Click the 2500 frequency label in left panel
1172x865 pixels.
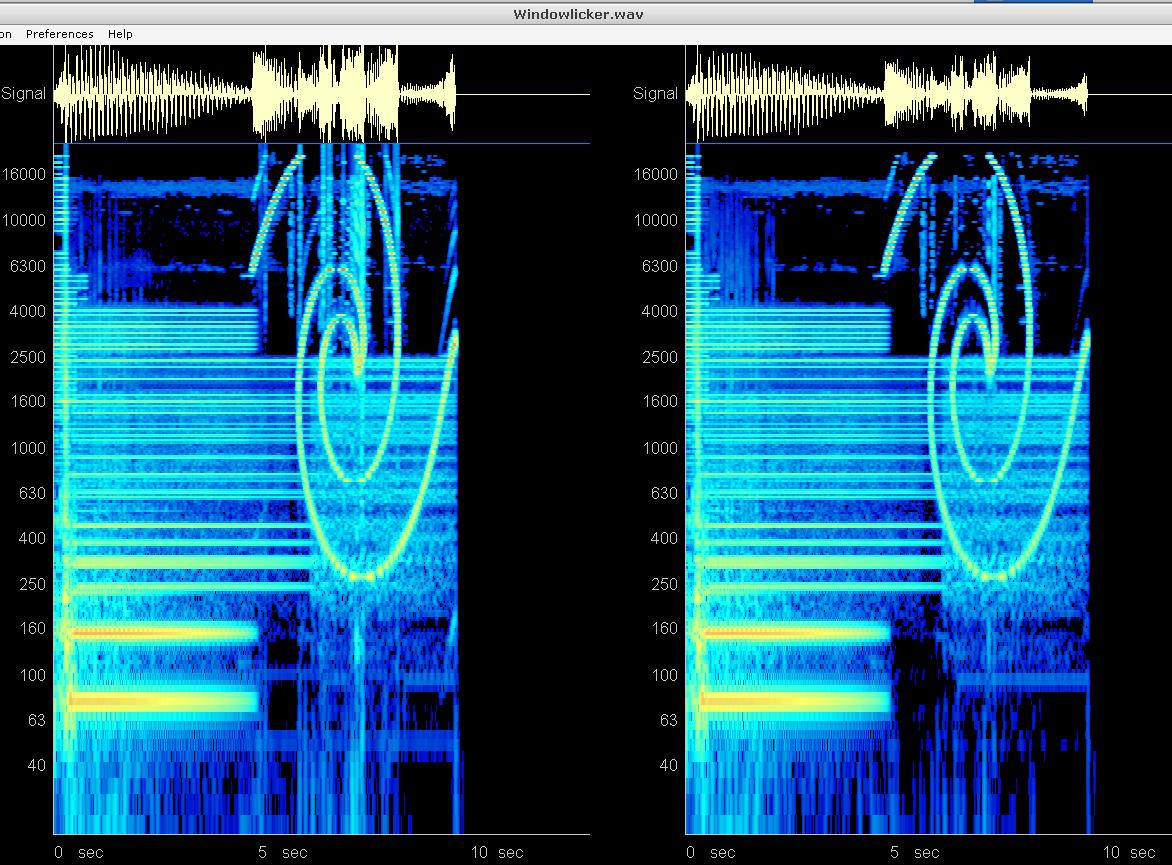(x=28, y=357)
